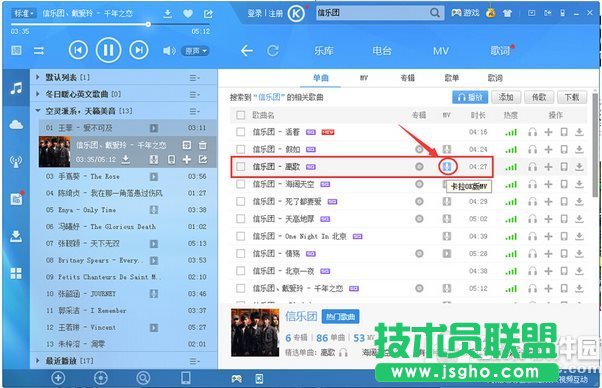
Task: Open the 标准 mode dropdown
Action: 24,13
